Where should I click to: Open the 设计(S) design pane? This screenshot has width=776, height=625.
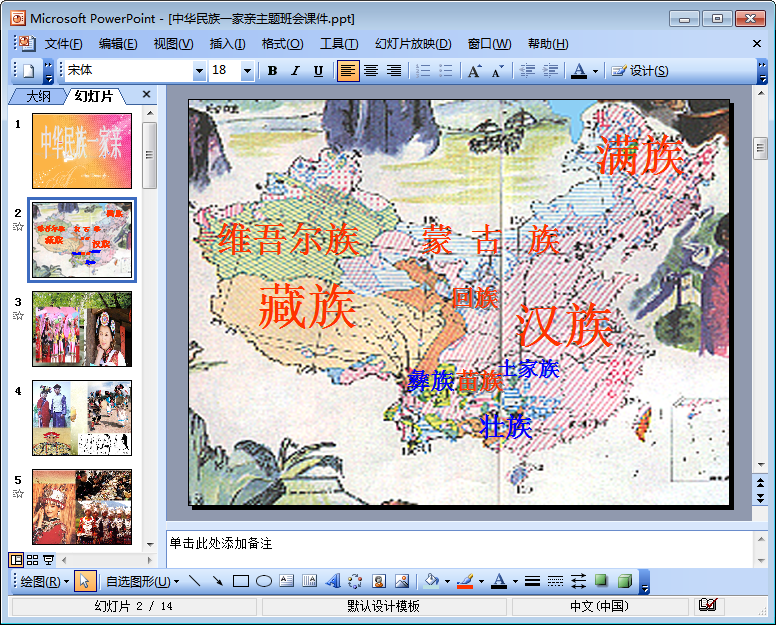(639, 71)
